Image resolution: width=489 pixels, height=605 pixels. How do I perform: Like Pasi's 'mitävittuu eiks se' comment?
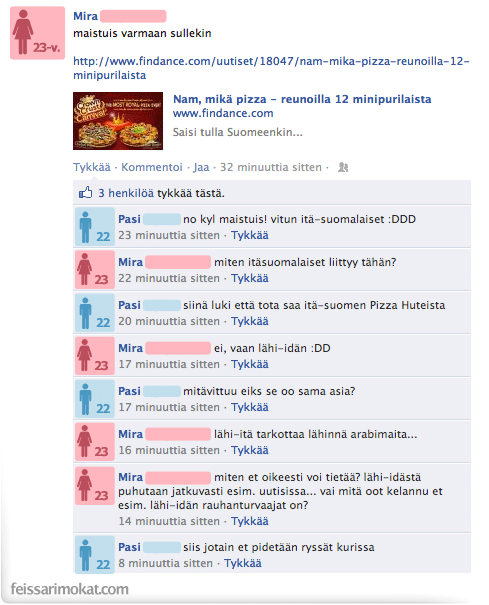(250, 407)
